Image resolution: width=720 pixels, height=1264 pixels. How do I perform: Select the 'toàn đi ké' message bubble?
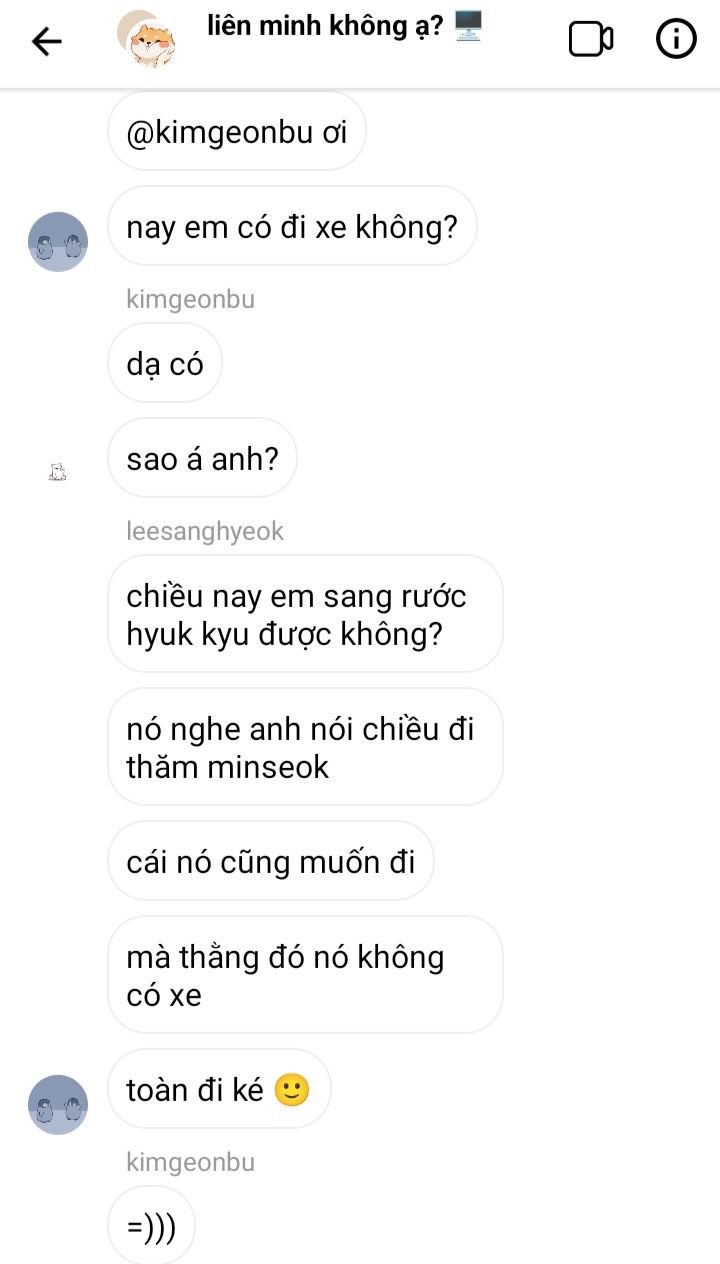pos(218,1089)
